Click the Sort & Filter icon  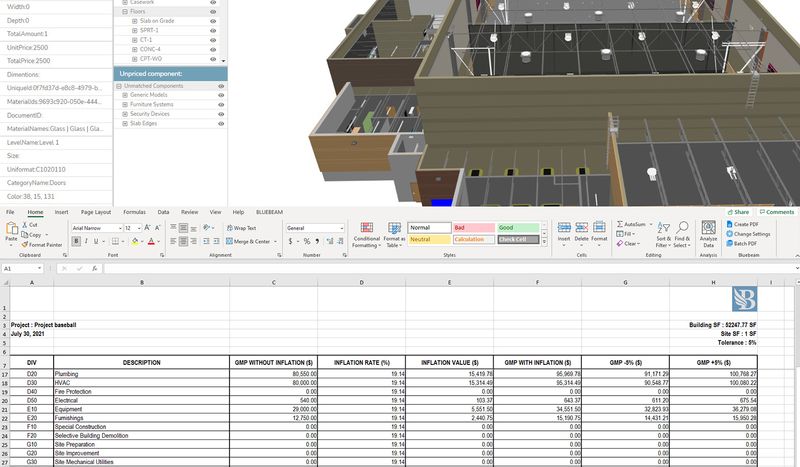pos(663,229)
